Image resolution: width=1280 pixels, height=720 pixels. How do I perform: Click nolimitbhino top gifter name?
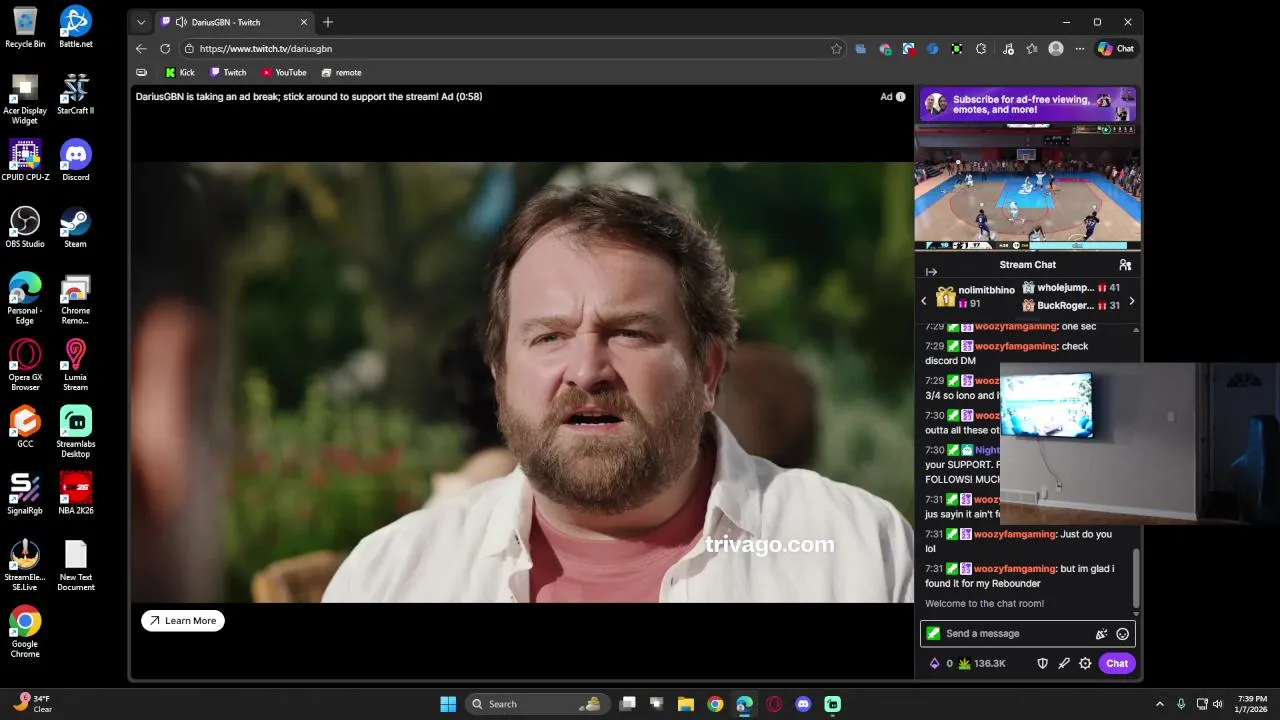coord(986,290)
